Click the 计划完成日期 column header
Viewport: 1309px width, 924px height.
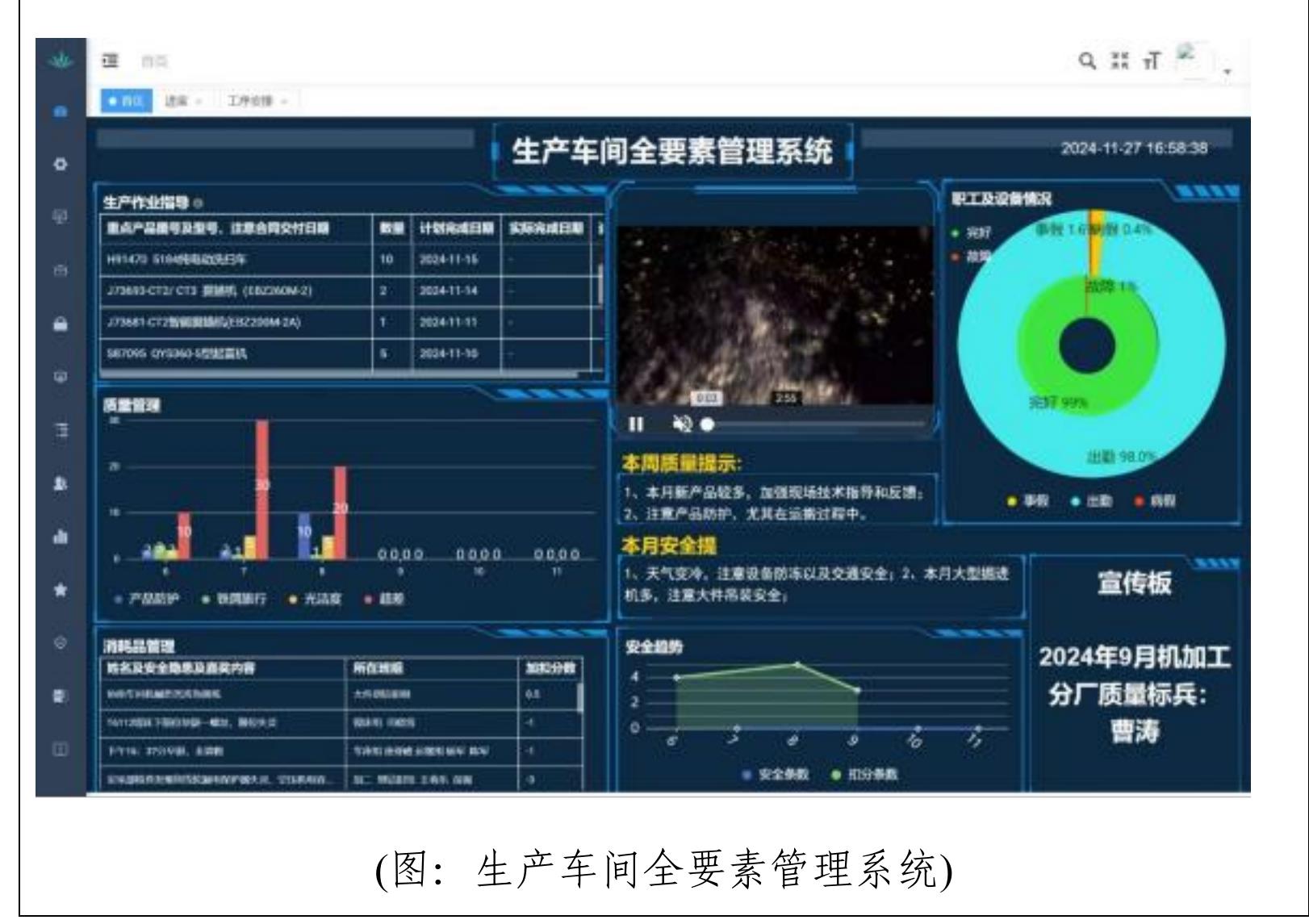pyautogui.click(x=456, y=228)
